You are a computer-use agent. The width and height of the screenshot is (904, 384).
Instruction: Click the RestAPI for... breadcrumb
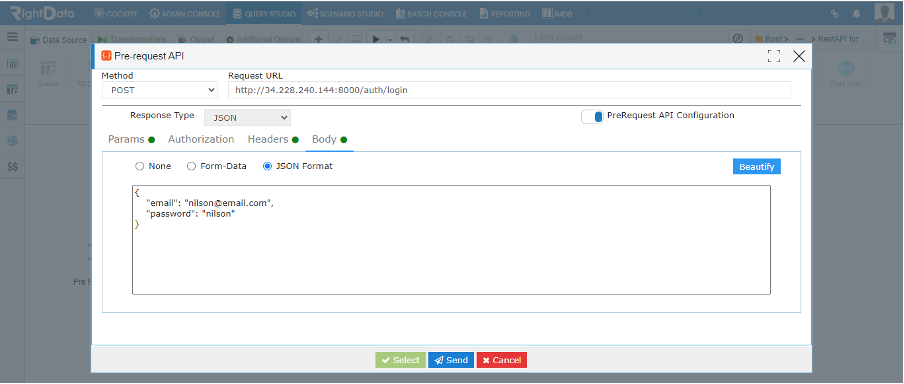click(x=843, y=39)
